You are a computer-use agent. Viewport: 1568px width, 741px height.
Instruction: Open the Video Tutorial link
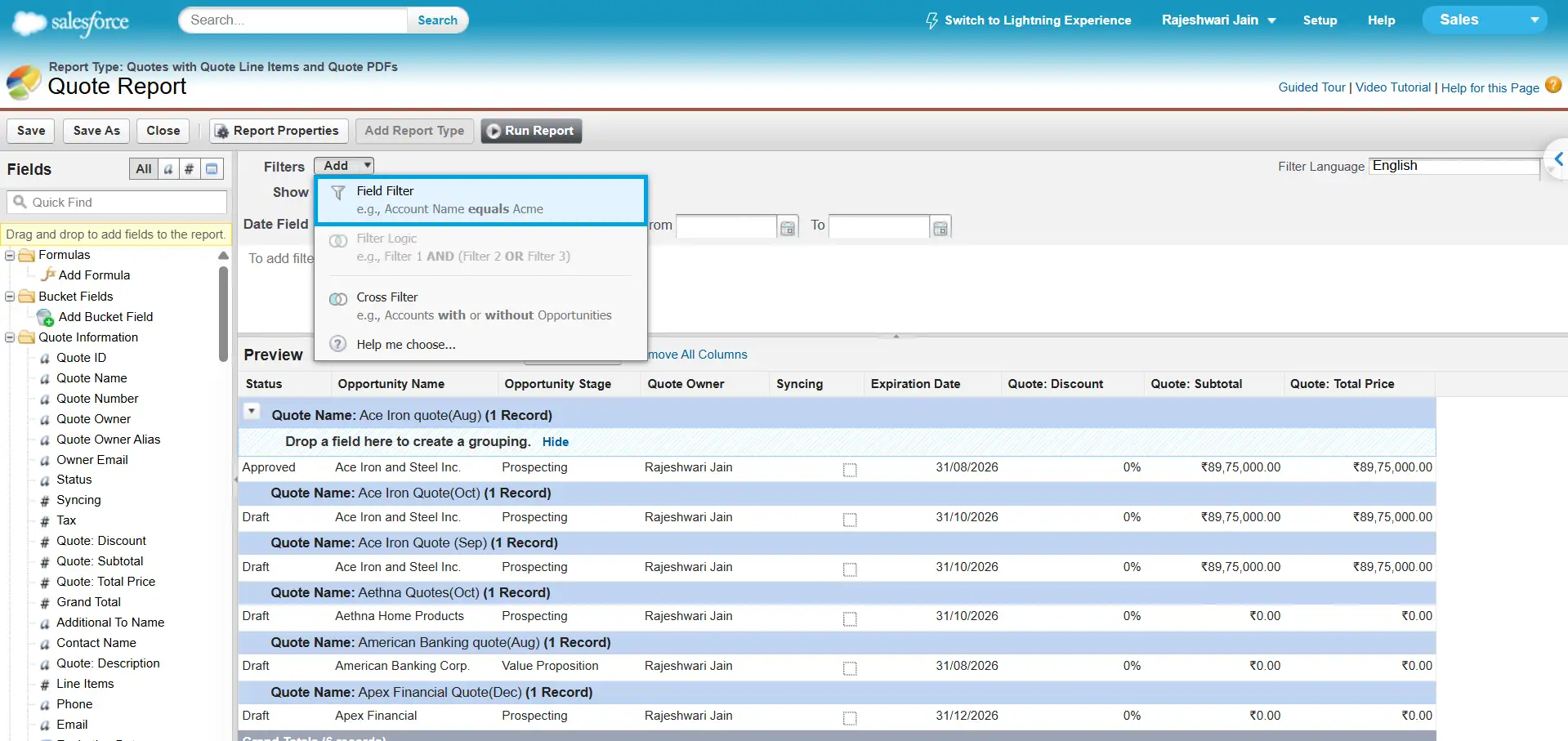tap(1393, 87)
